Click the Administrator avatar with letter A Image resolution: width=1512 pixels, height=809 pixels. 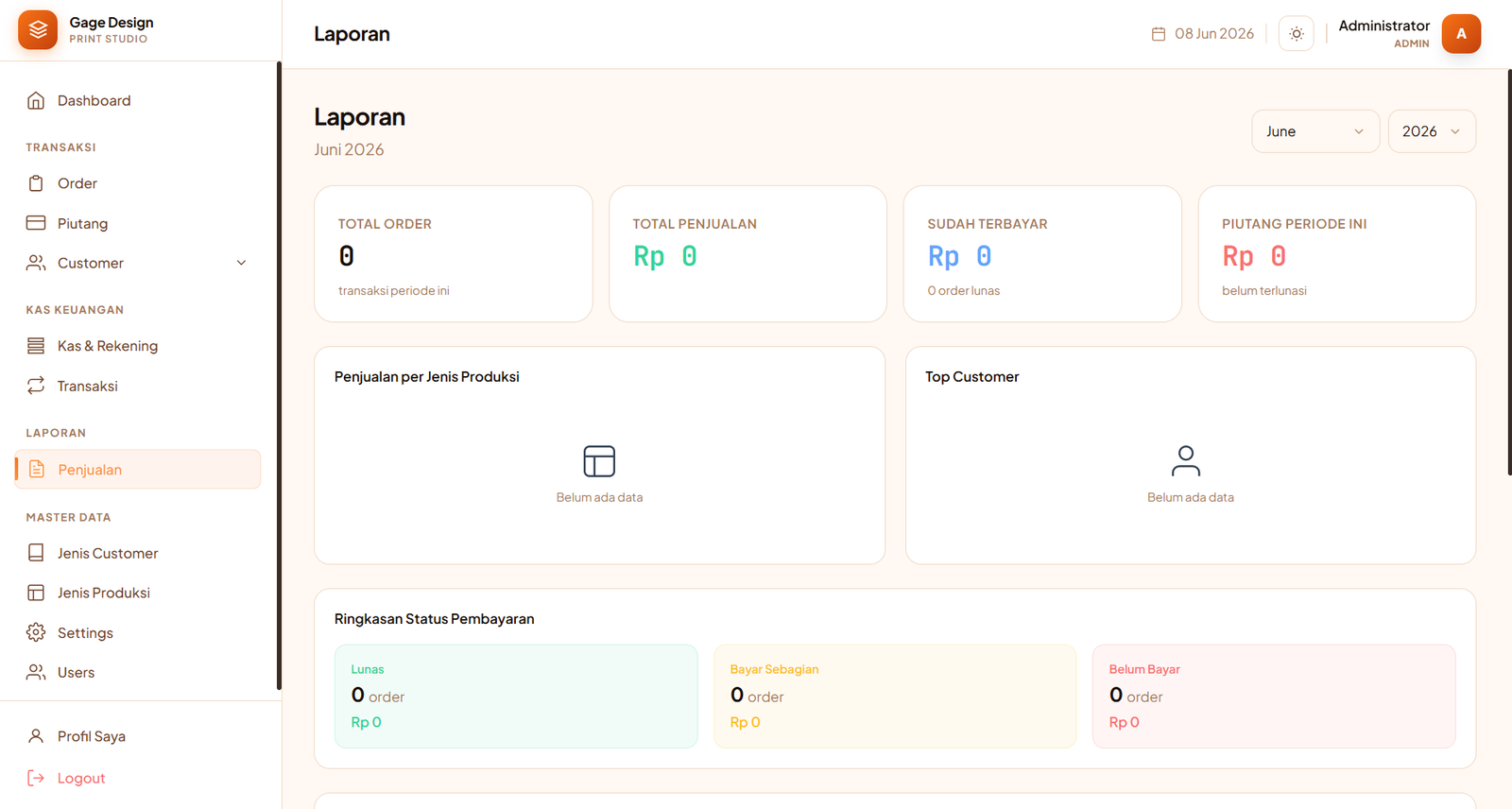pos(1461,34)
